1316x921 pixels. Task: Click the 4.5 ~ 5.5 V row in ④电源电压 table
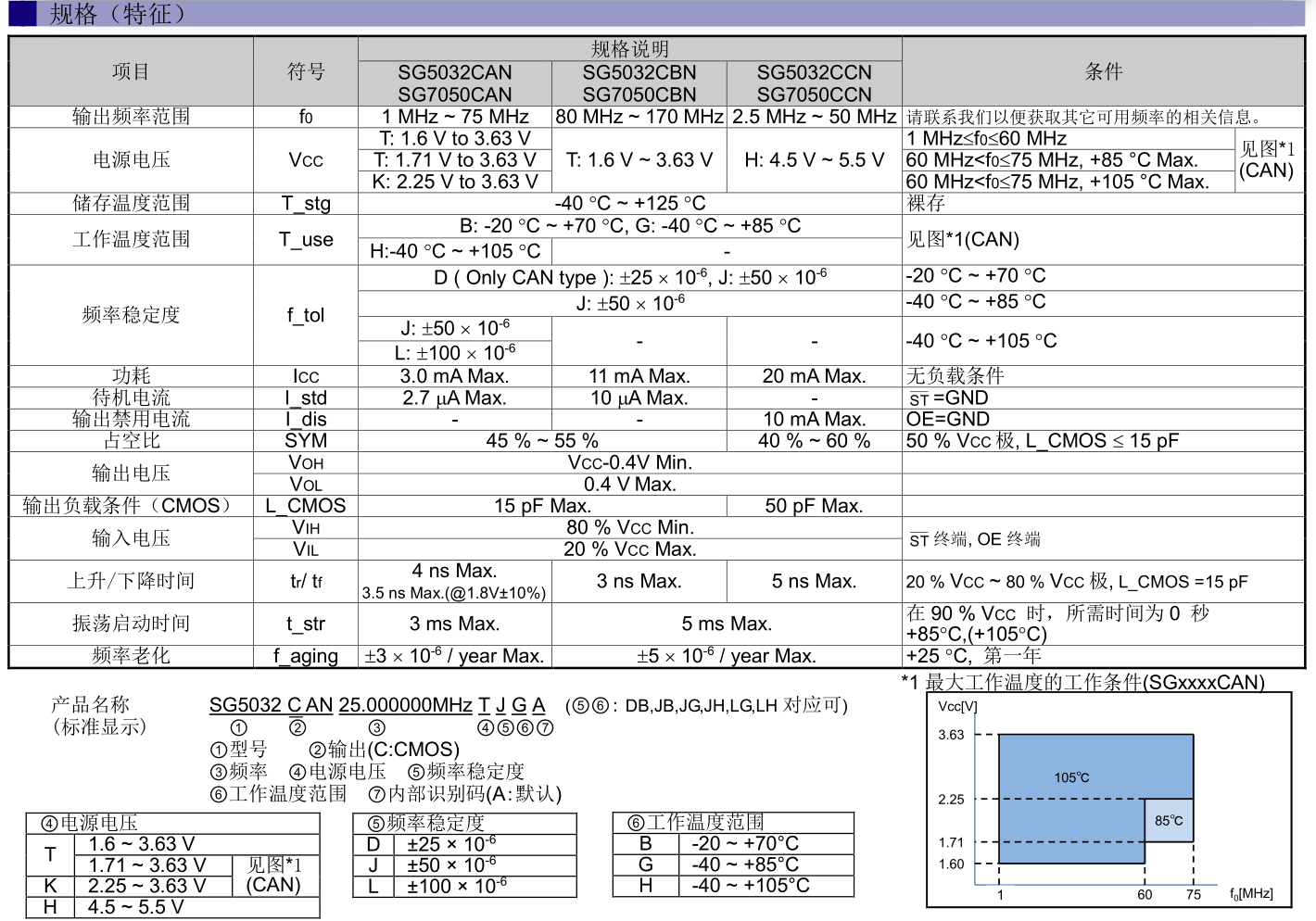tap(172, 907)
